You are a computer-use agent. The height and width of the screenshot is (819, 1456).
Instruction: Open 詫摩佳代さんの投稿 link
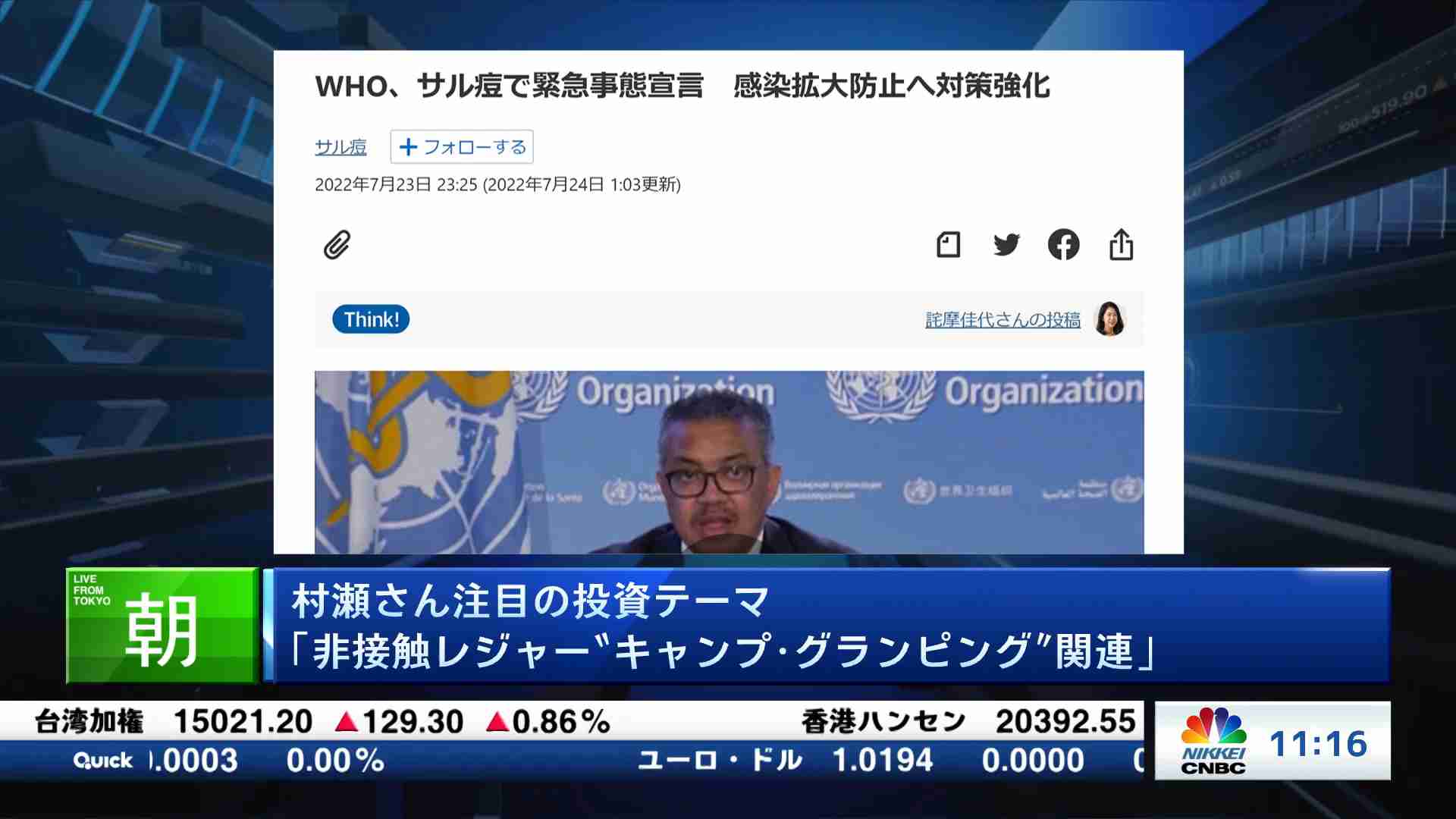point(1003,320)
